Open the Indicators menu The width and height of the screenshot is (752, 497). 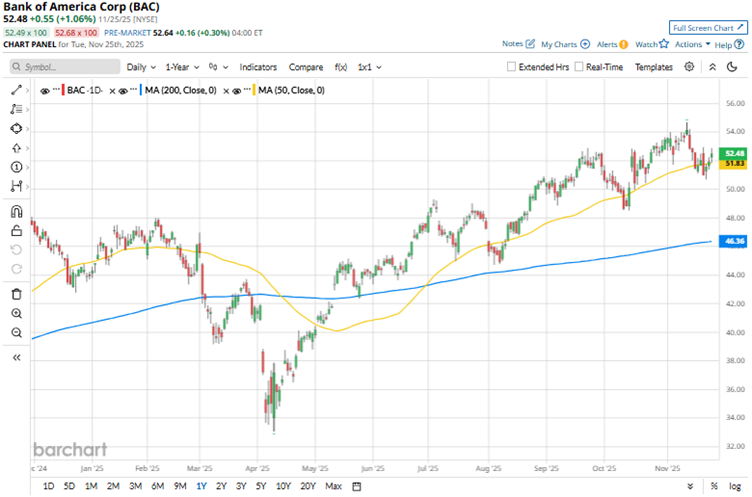click(258, 67)
